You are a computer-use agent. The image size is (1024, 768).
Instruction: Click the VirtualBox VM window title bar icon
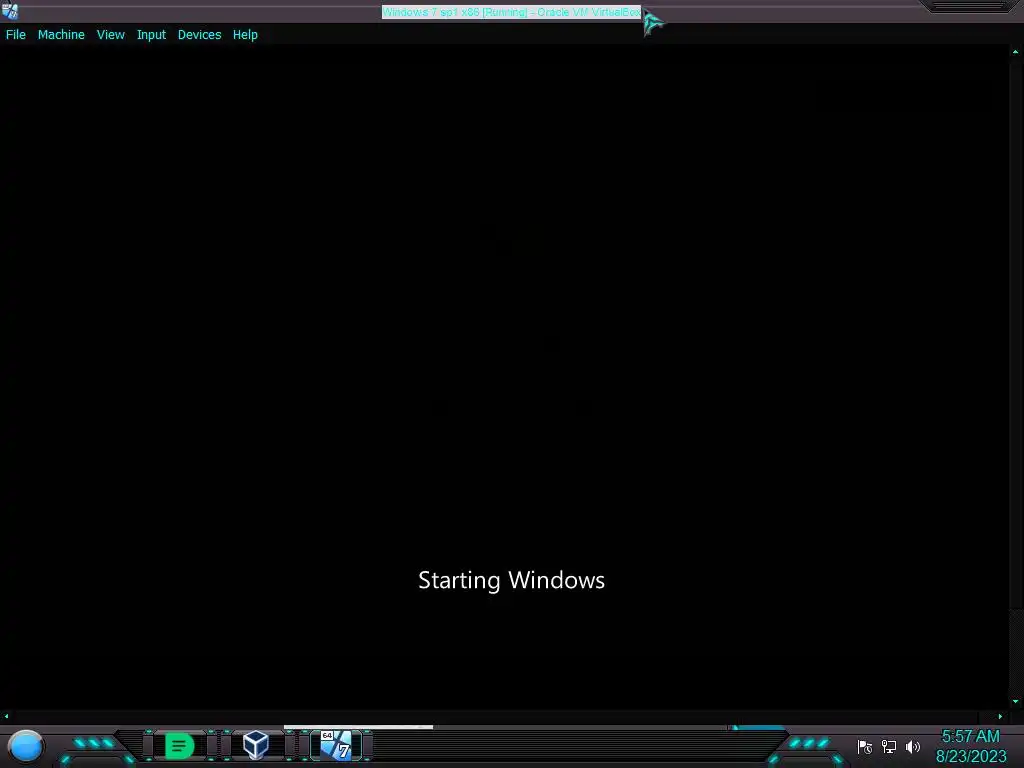pos(10,11)
